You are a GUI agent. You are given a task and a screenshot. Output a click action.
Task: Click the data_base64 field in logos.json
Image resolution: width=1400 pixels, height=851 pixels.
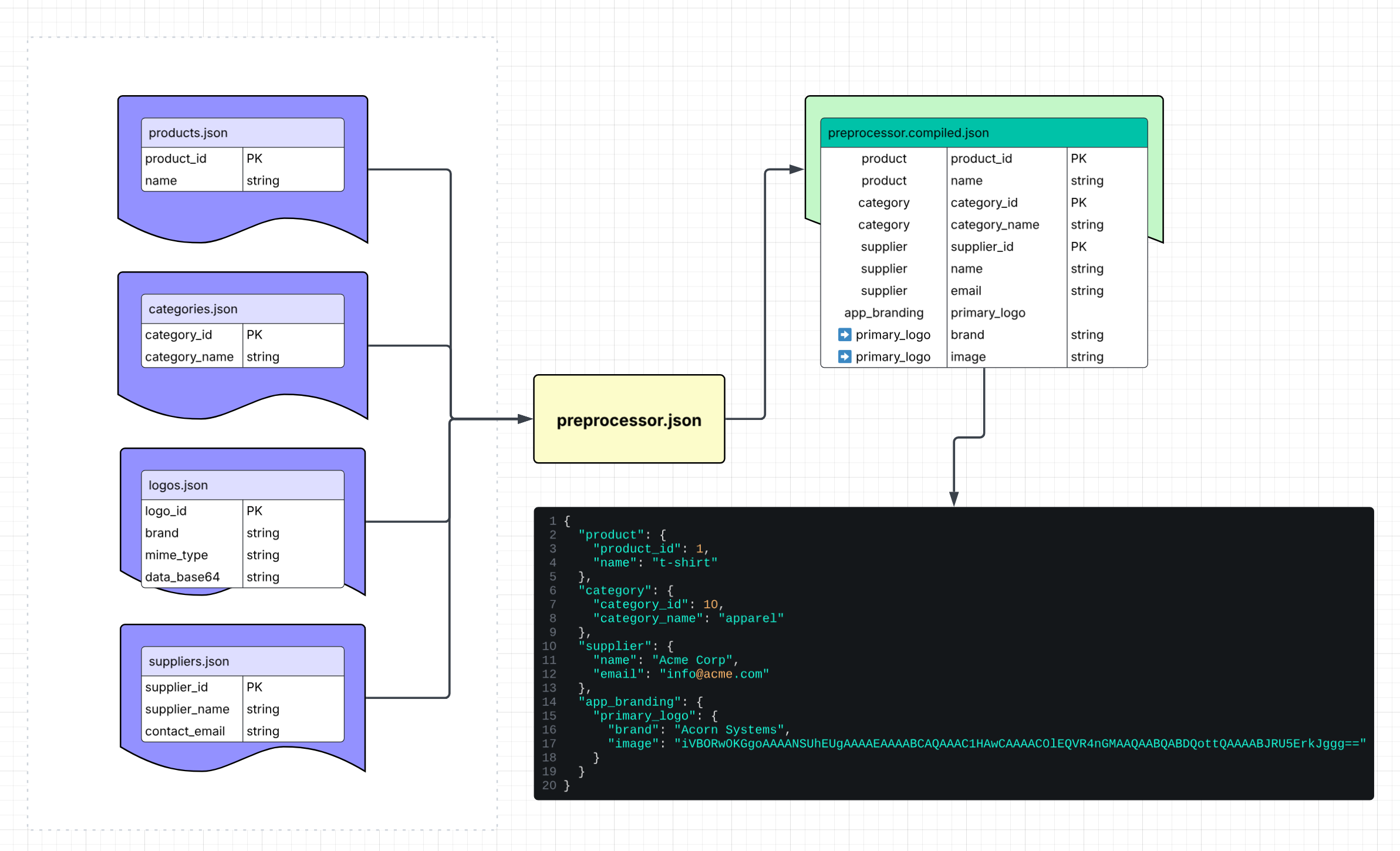coord(183,577)
